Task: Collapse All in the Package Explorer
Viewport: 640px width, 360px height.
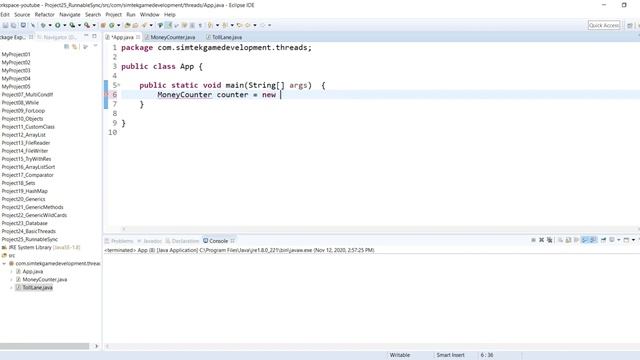Action: (x=67, y=47)
